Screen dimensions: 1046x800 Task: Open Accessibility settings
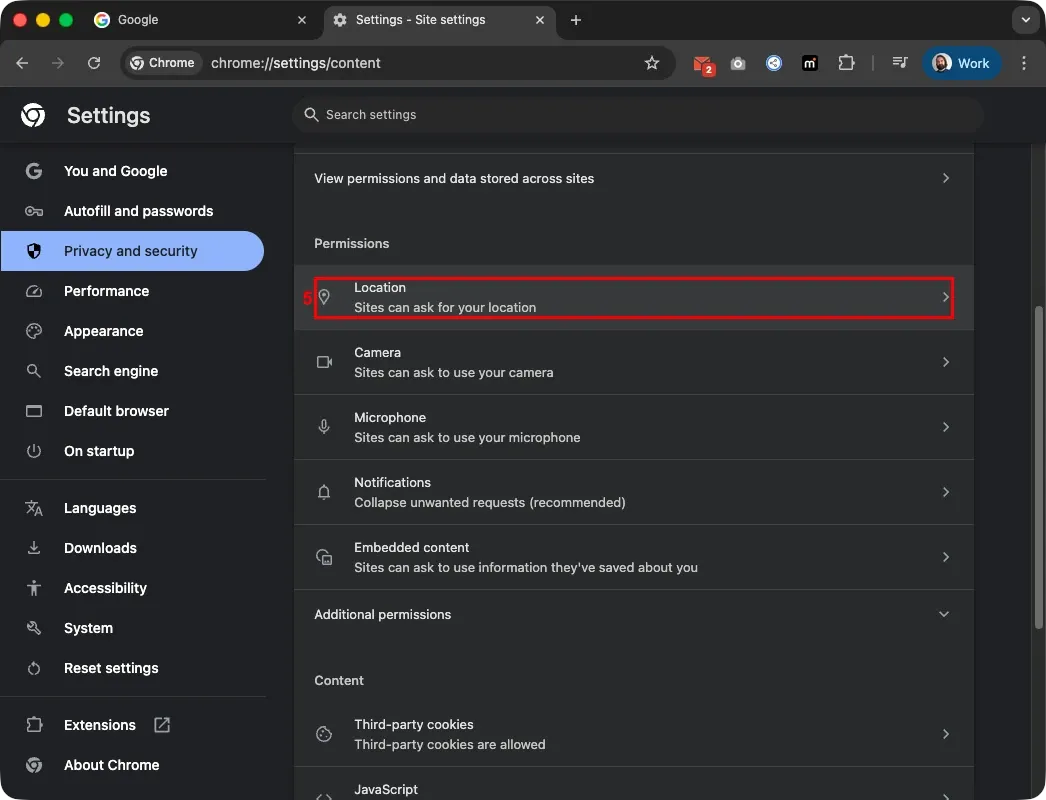click(x=132, y=588)
